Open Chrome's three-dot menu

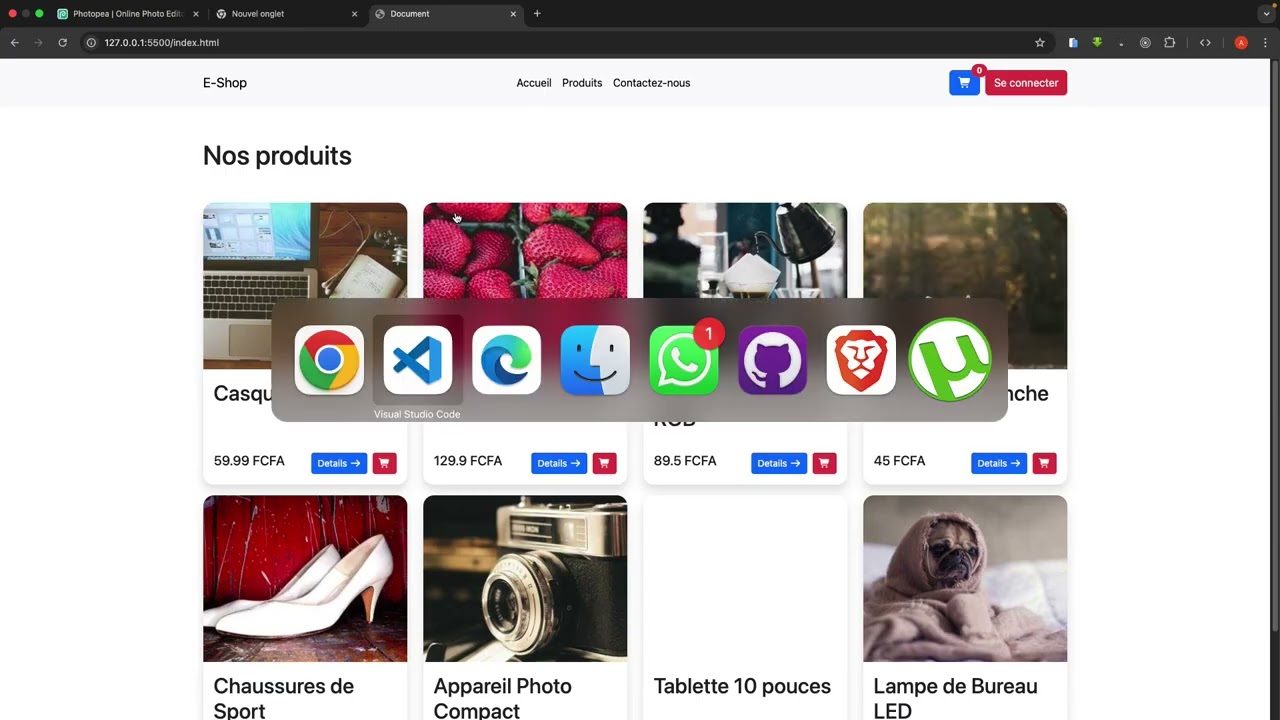1265,43
